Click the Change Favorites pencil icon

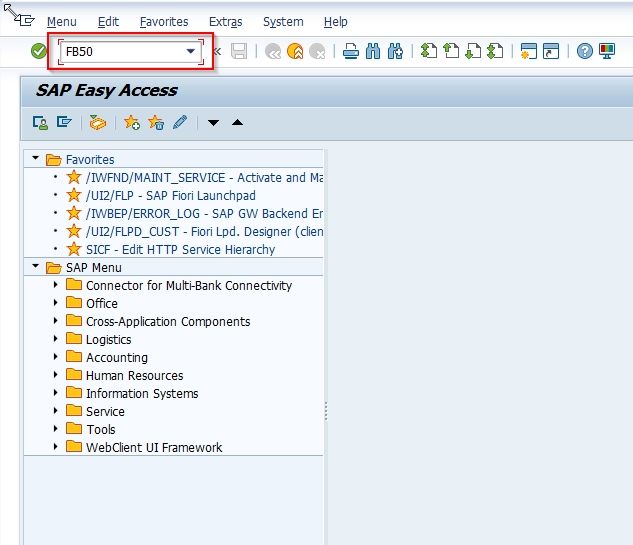point(180,122)
